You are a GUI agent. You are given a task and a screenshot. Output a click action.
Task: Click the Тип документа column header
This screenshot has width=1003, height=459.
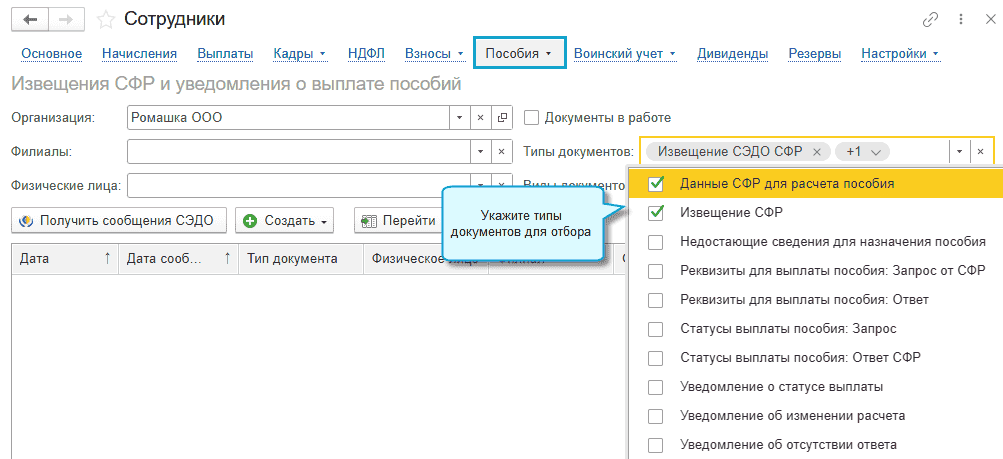click(x=301, y=258)
